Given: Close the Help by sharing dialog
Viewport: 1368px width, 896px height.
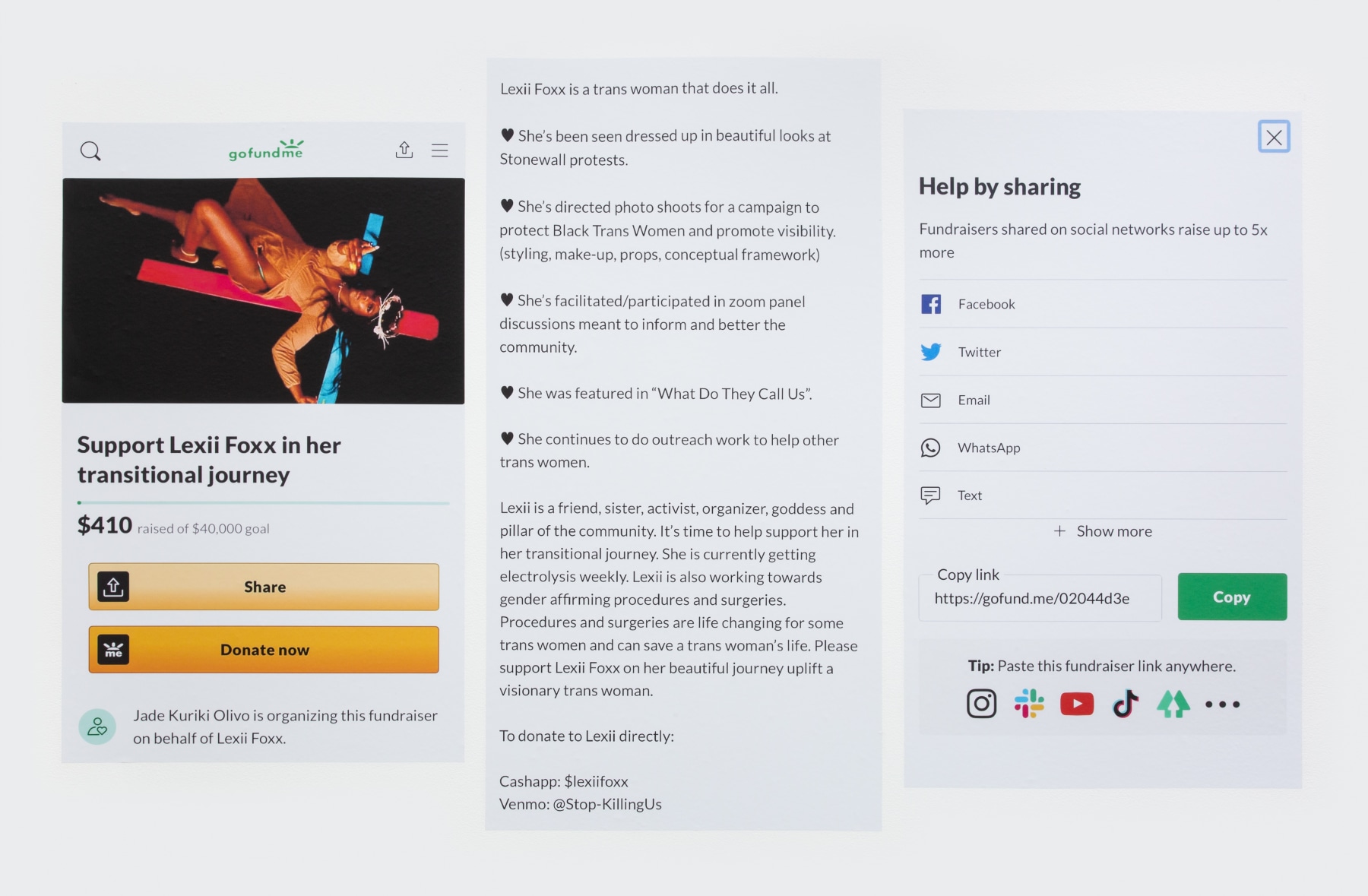Looking at the screenshot, I should tap(1274, 137).
